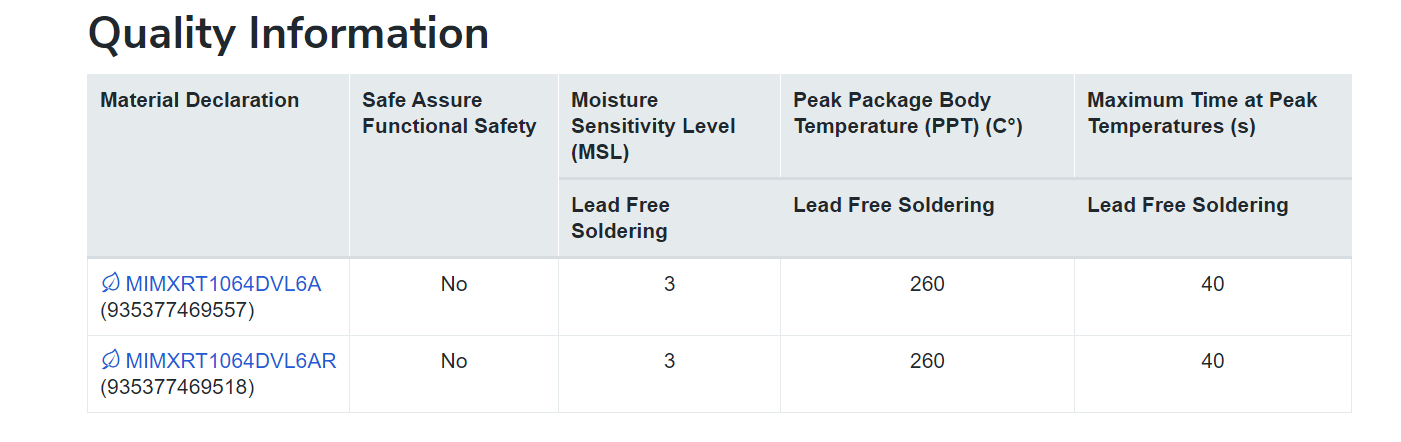Click Safe Assure 'No' for MIMXRT1064DVL6AR row
Screen dimensions: 1401x442
tap(454, 361)
